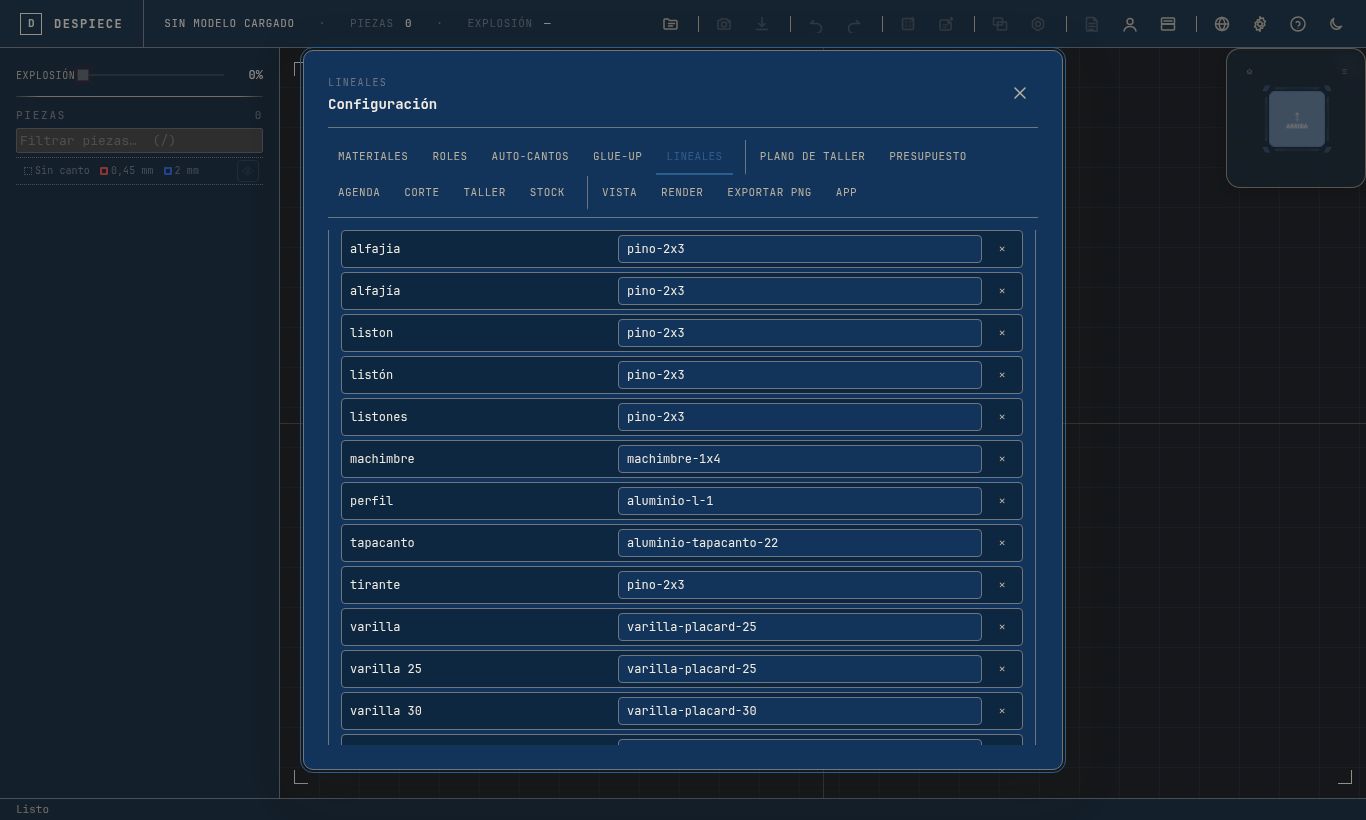The image size is (1366, 820).
Task: Remove the varilla 25 row
Action: tap(1002, 669)
